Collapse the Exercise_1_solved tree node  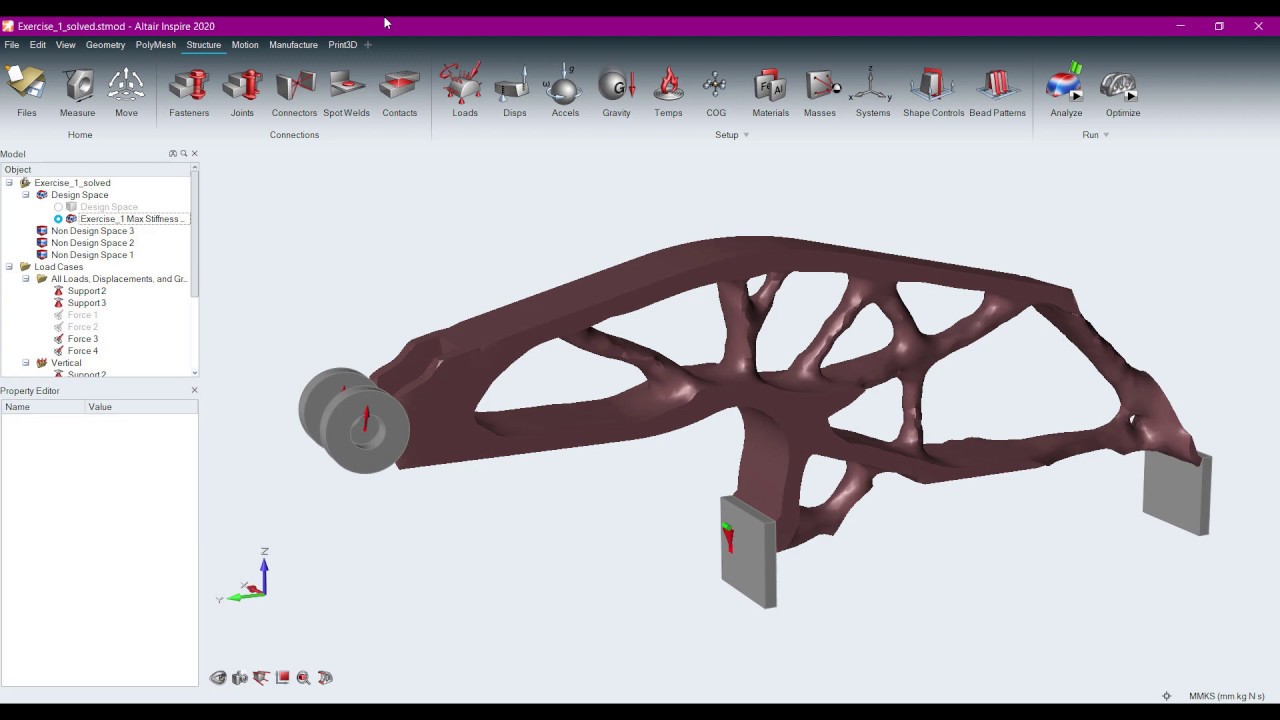pos(9,183)
